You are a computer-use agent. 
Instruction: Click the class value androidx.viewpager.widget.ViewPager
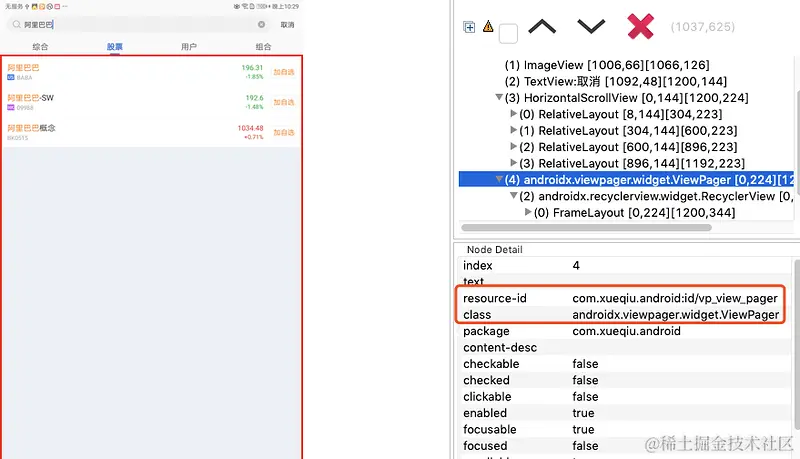[676, 315]
